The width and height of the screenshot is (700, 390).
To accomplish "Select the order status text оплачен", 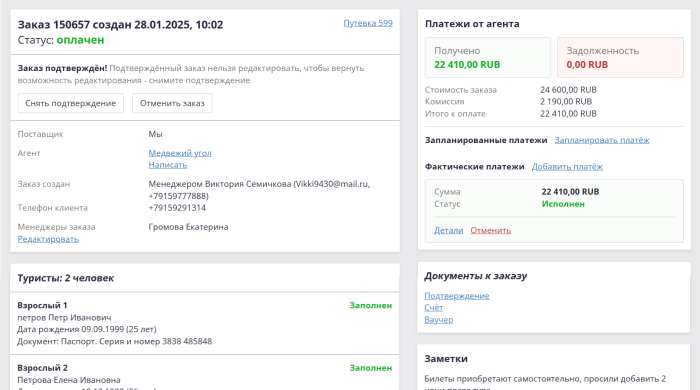I will pos(80,40).
